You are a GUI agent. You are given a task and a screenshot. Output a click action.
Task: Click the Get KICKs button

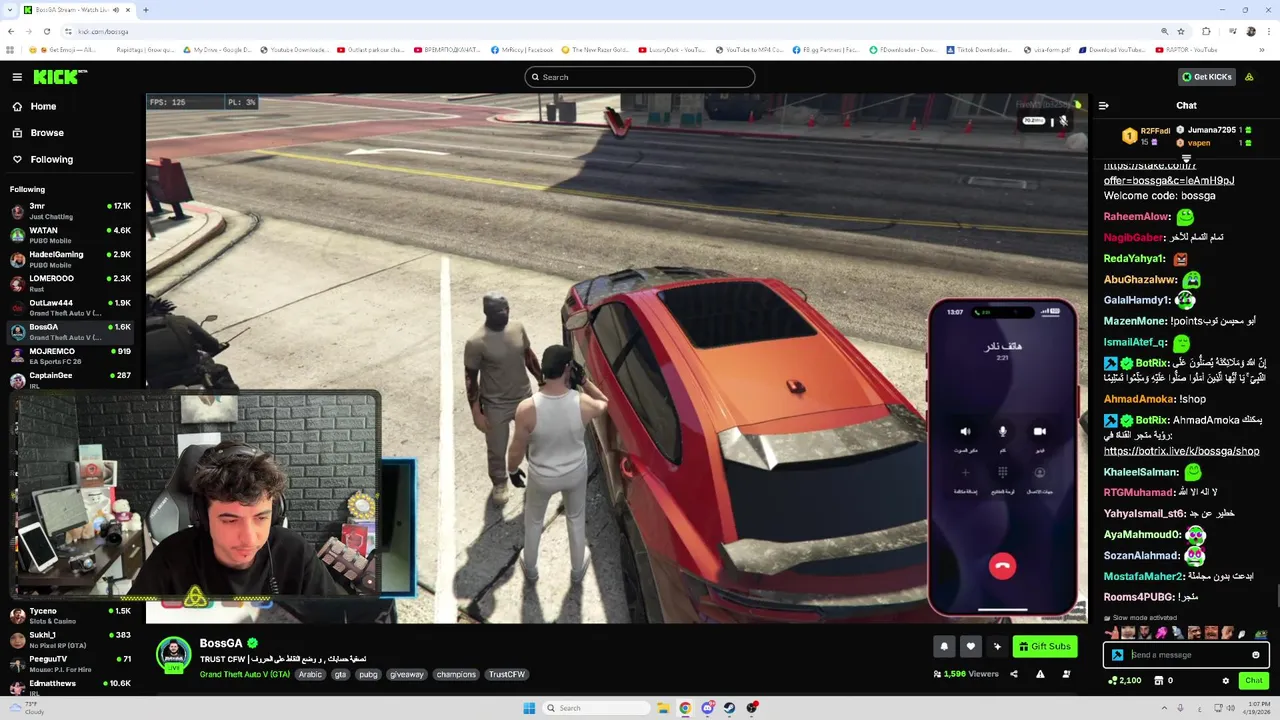[1206, 77]
